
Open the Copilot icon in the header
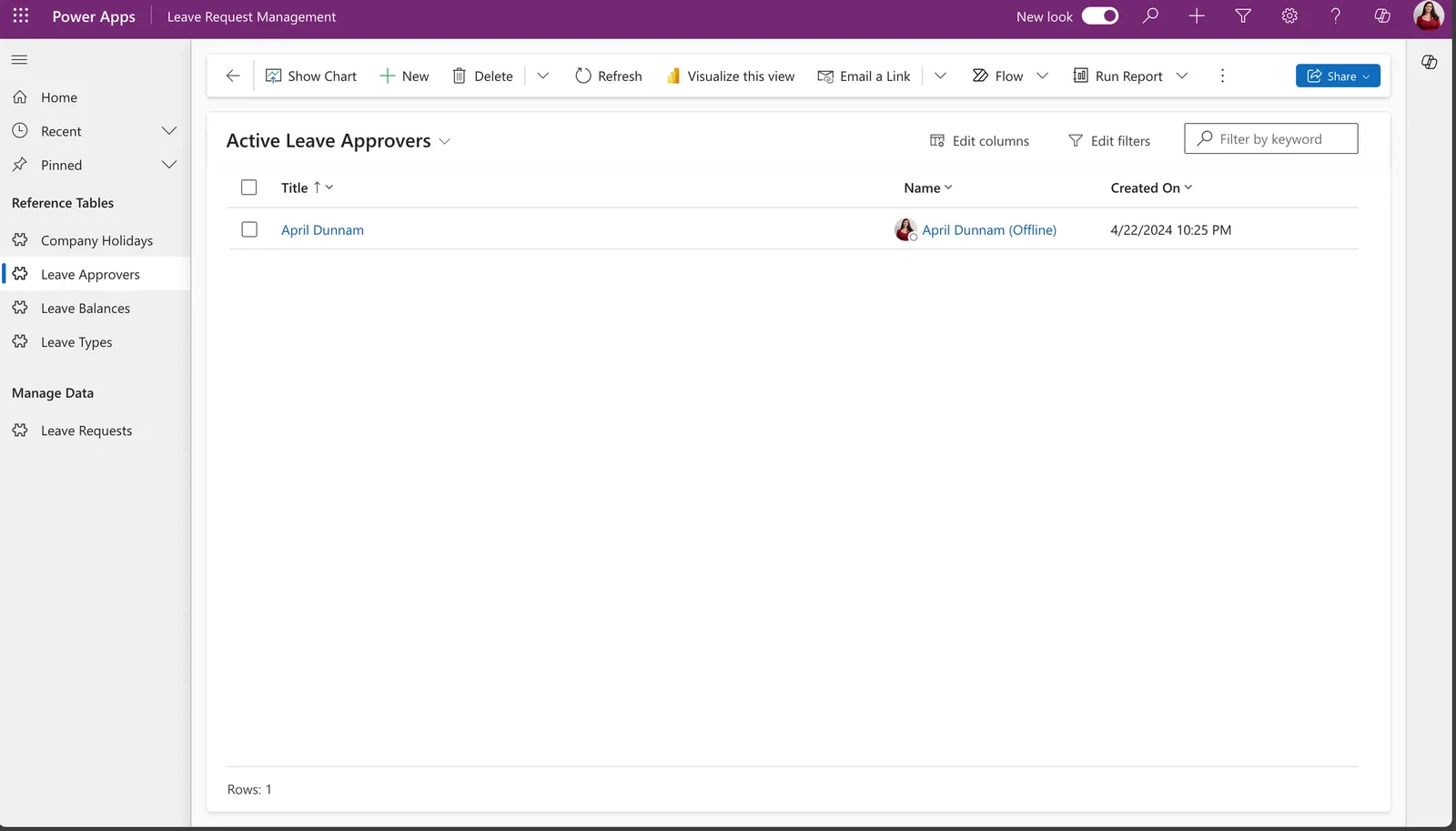click(1382, 15)
